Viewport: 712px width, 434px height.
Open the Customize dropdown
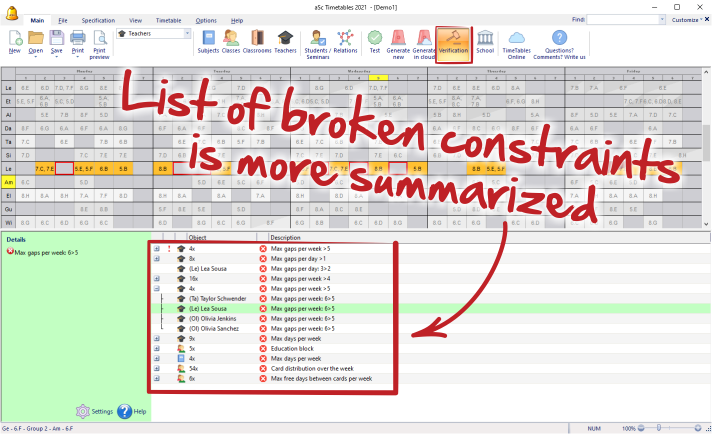click(x=687, y=20)
